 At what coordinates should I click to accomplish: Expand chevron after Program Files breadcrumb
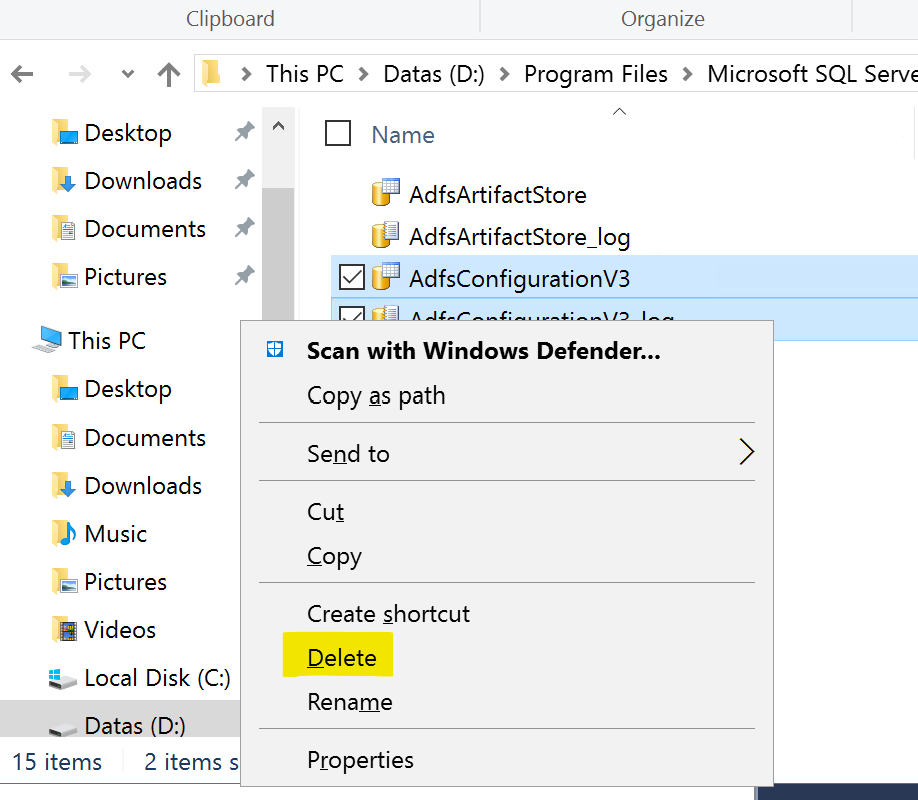tap(688, 74)
